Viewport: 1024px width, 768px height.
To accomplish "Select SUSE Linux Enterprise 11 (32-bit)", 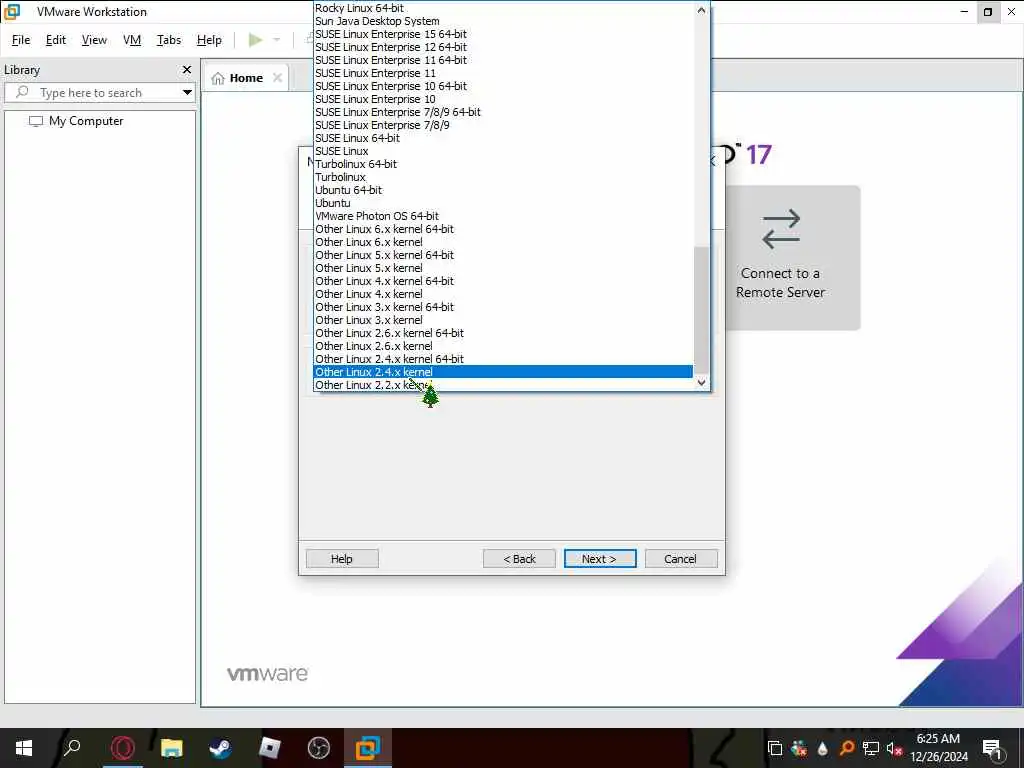I will pos(503,73).
